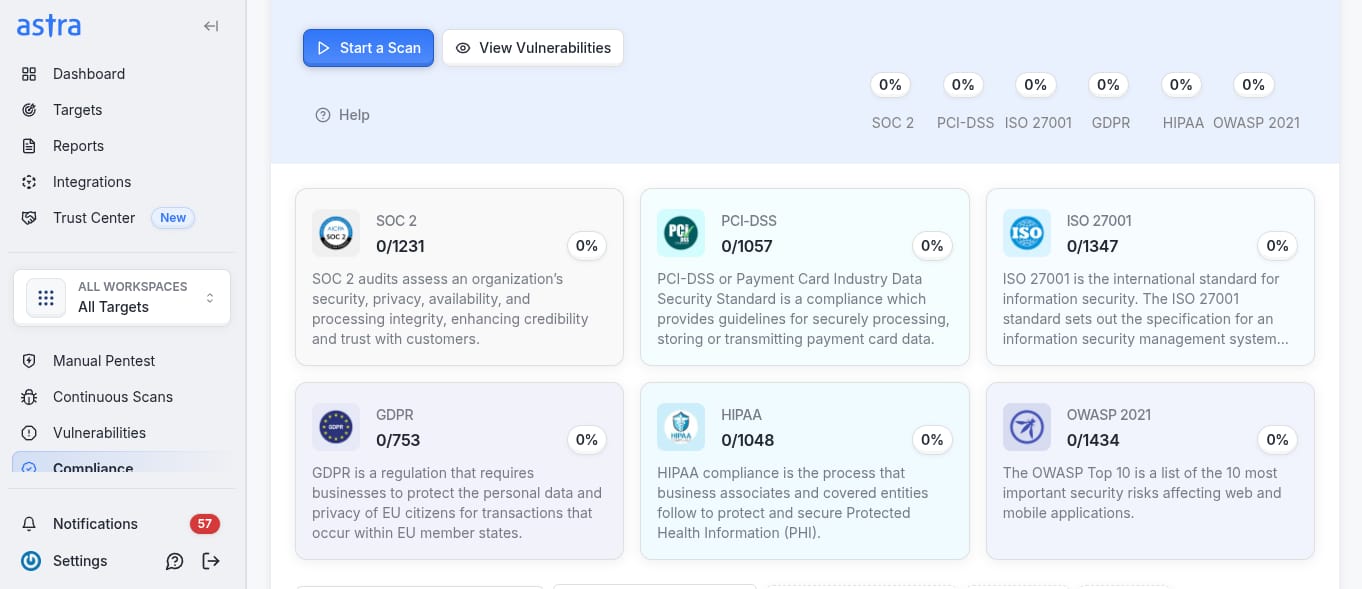This screenshot has width=1362, height=589.
Task: Click the Dashboard grid icon
Action: point(30,74)
